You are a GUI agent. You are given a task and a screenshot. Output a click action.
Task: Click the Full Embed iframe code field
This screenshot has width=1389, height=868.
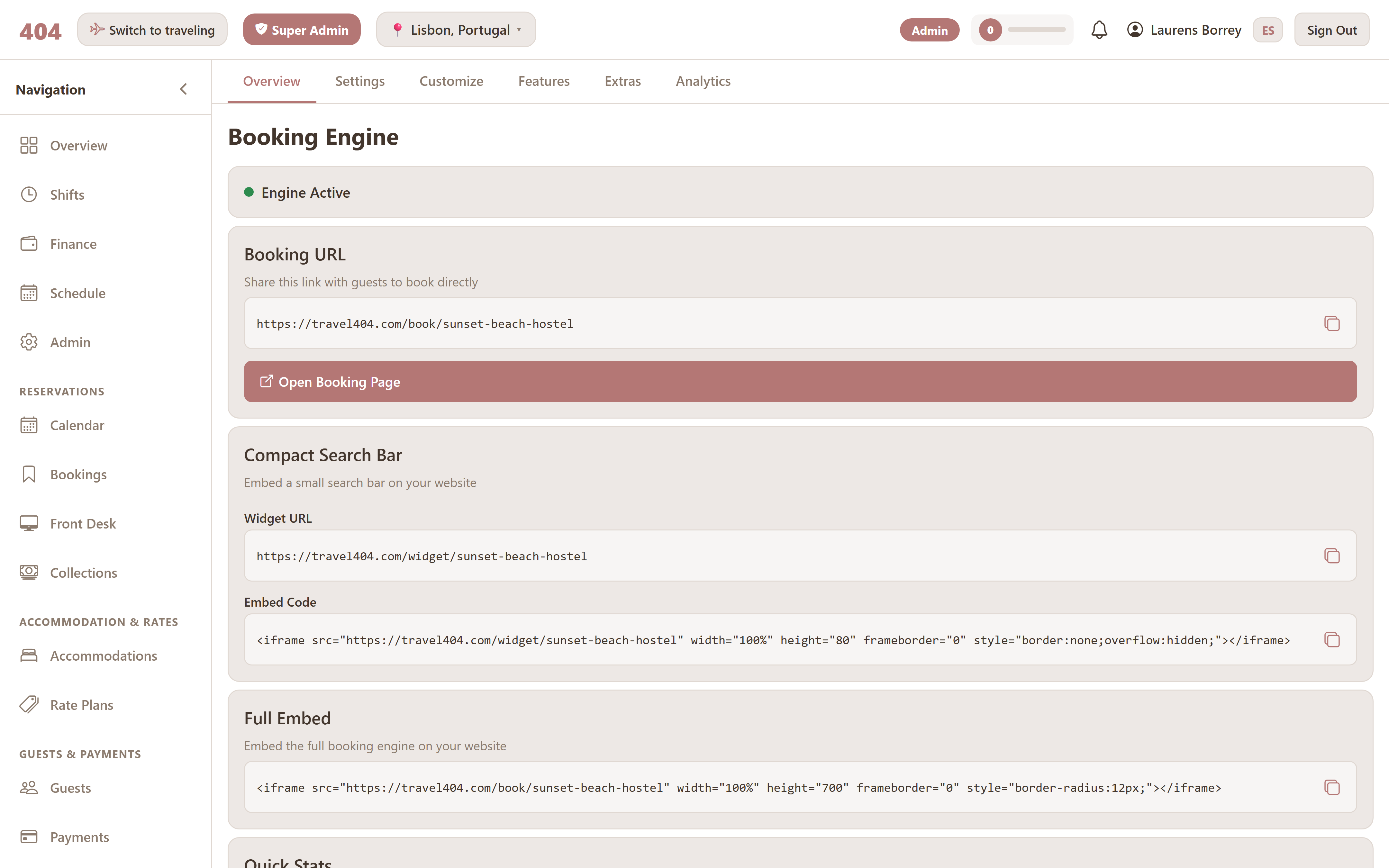pos(800,787)
